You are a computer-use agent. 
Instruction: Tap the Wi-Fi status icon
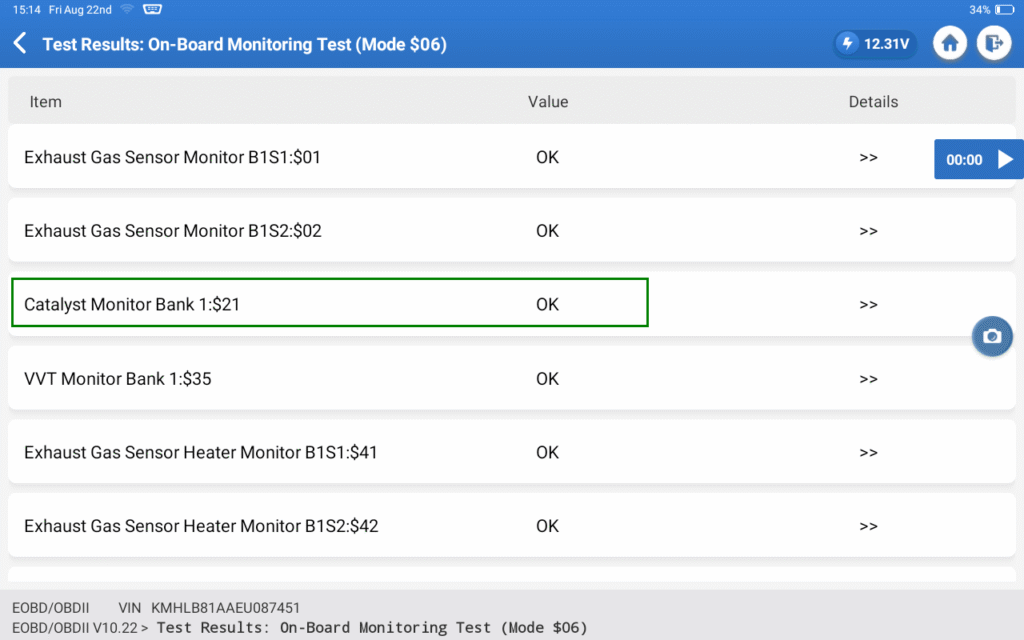(x=126, y=9)
